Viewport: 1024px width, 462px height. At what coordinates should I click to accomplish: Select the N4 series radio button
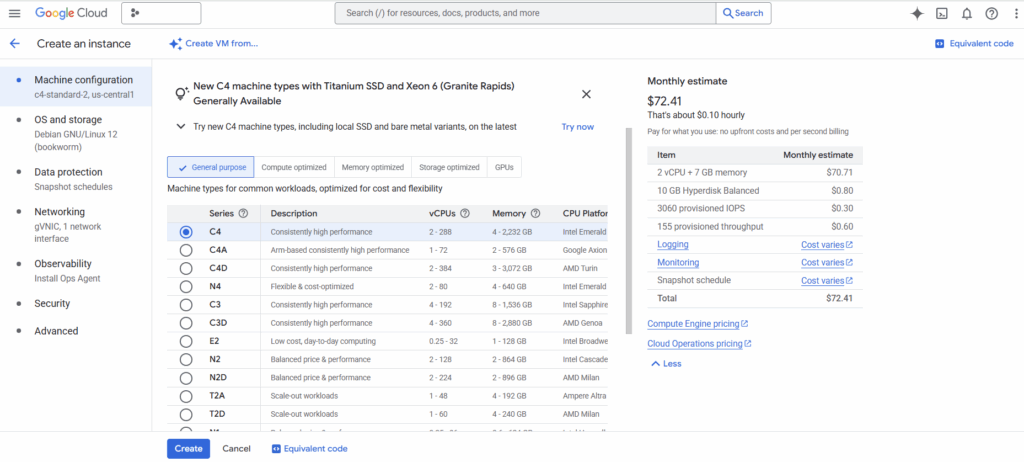[186, 286]
